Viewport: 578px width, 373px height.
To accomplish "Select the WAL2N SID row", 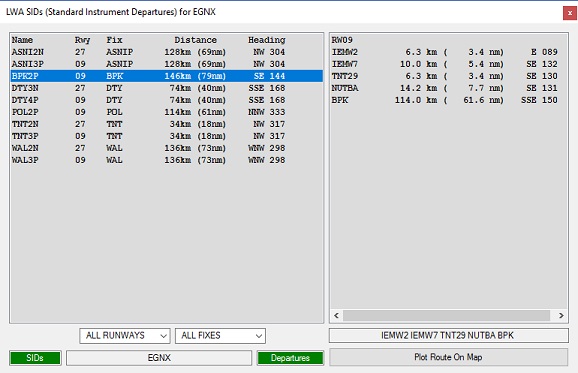I will click(x=167, y=148).
